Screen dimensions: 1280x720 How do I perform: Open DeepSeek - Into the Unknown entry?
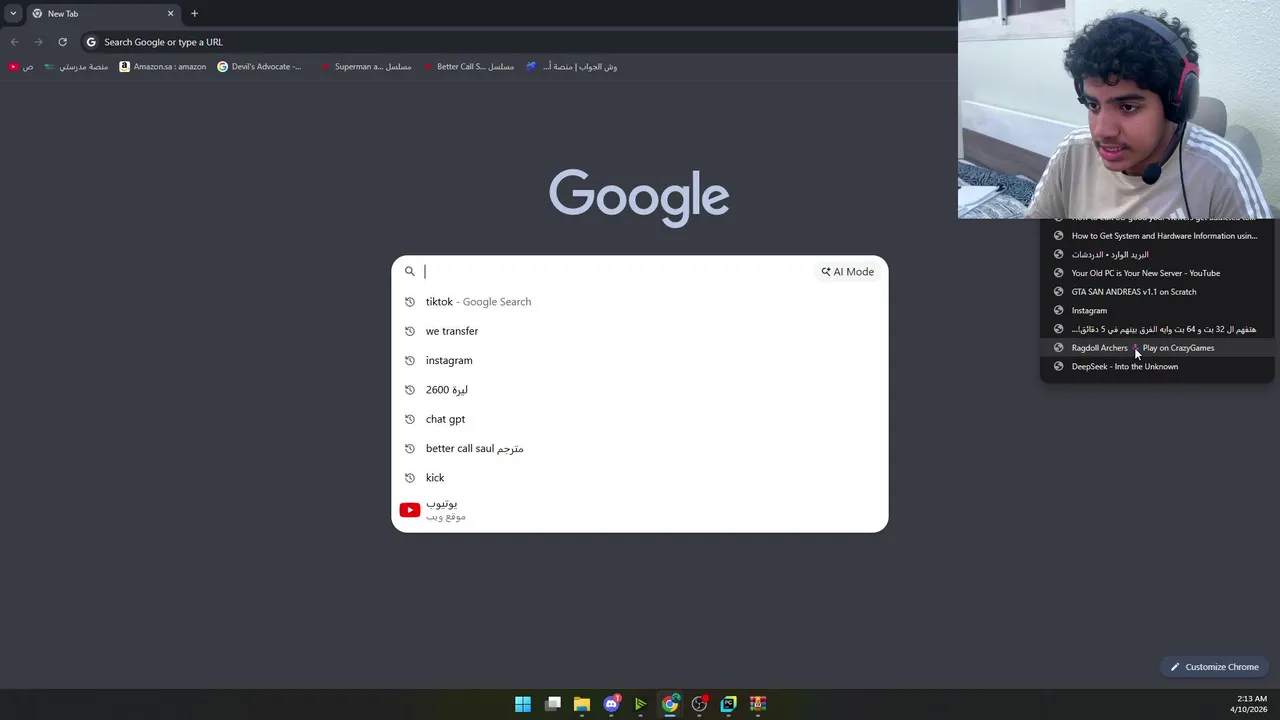coord(1158,367)
